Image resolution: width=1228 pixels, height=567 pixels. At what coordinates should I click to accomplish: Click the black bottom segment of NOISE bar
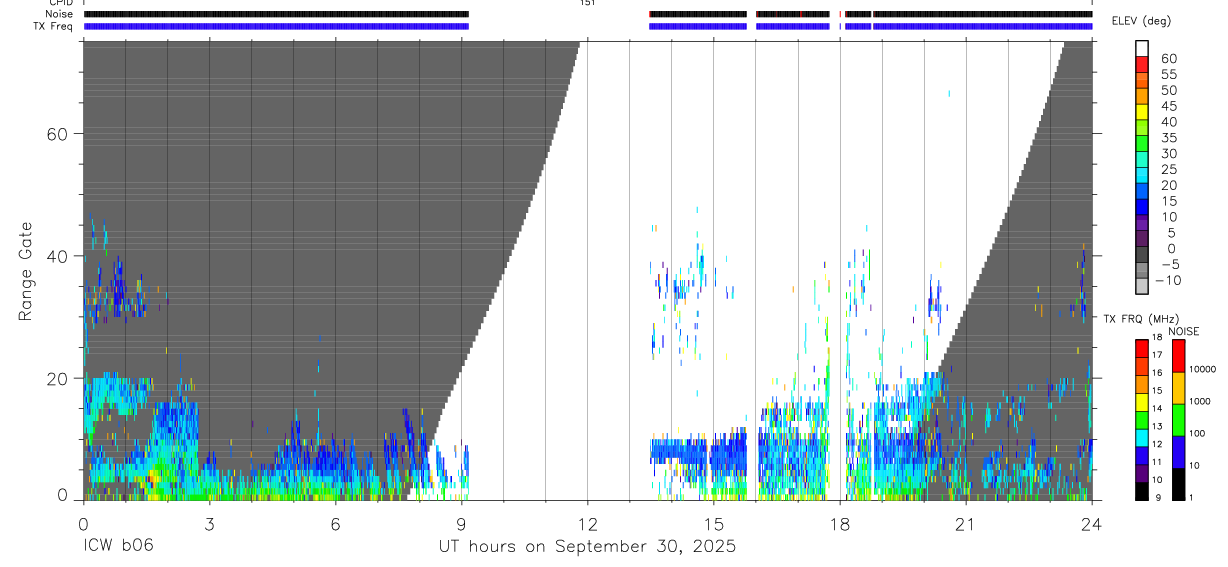point(1179,484)
